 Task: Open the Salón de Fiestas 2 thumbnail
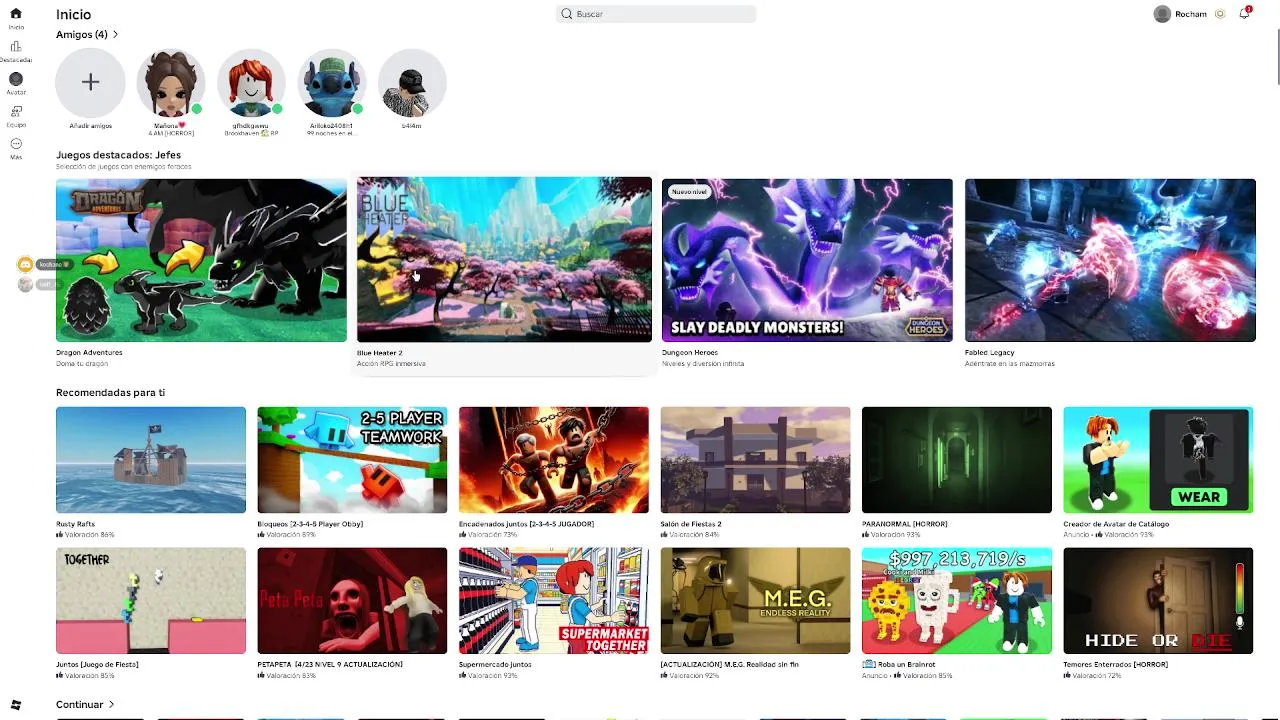(x=755, y=460)
